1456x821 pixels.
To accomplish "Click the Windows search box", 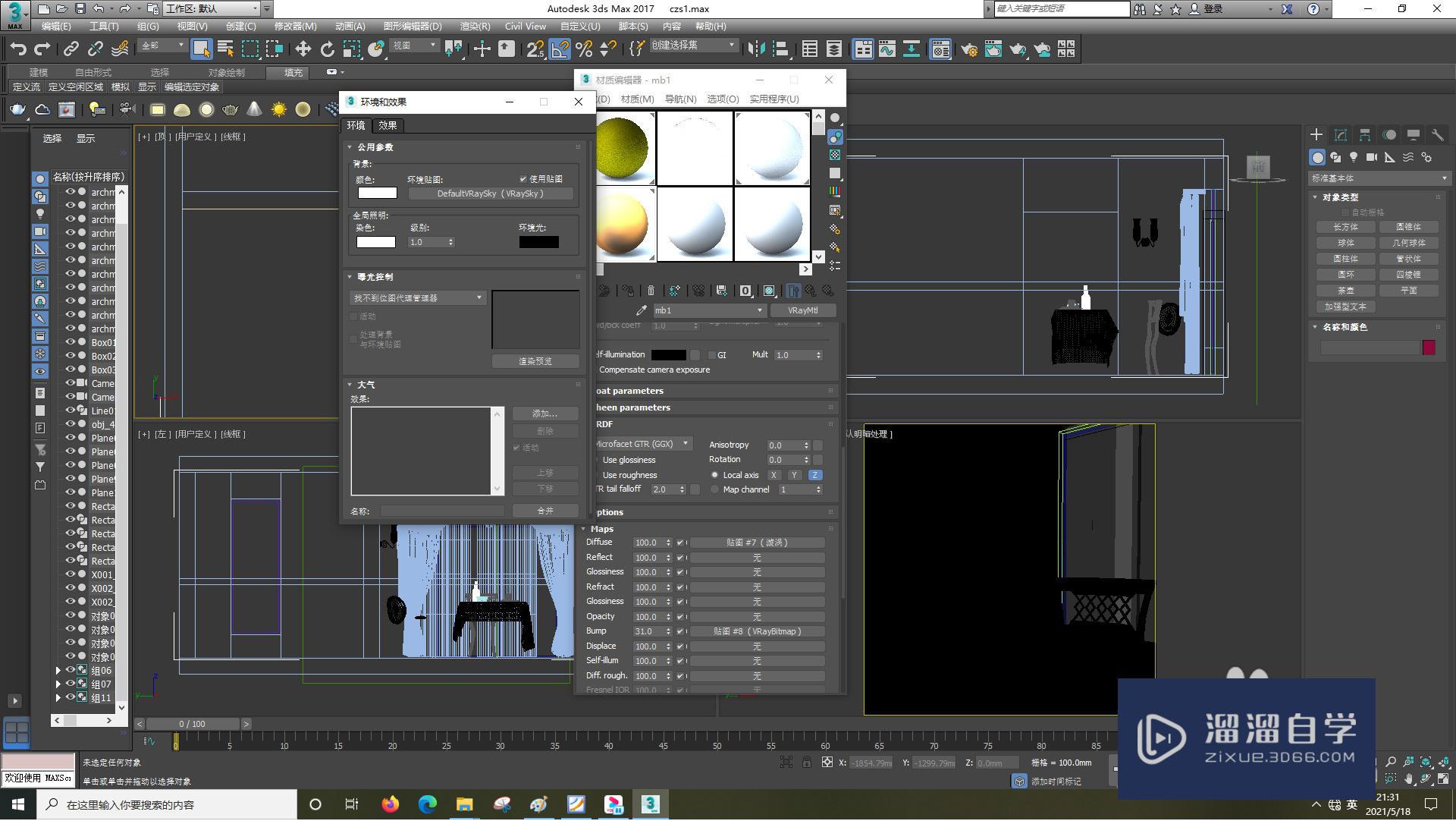I will point(168,805).
